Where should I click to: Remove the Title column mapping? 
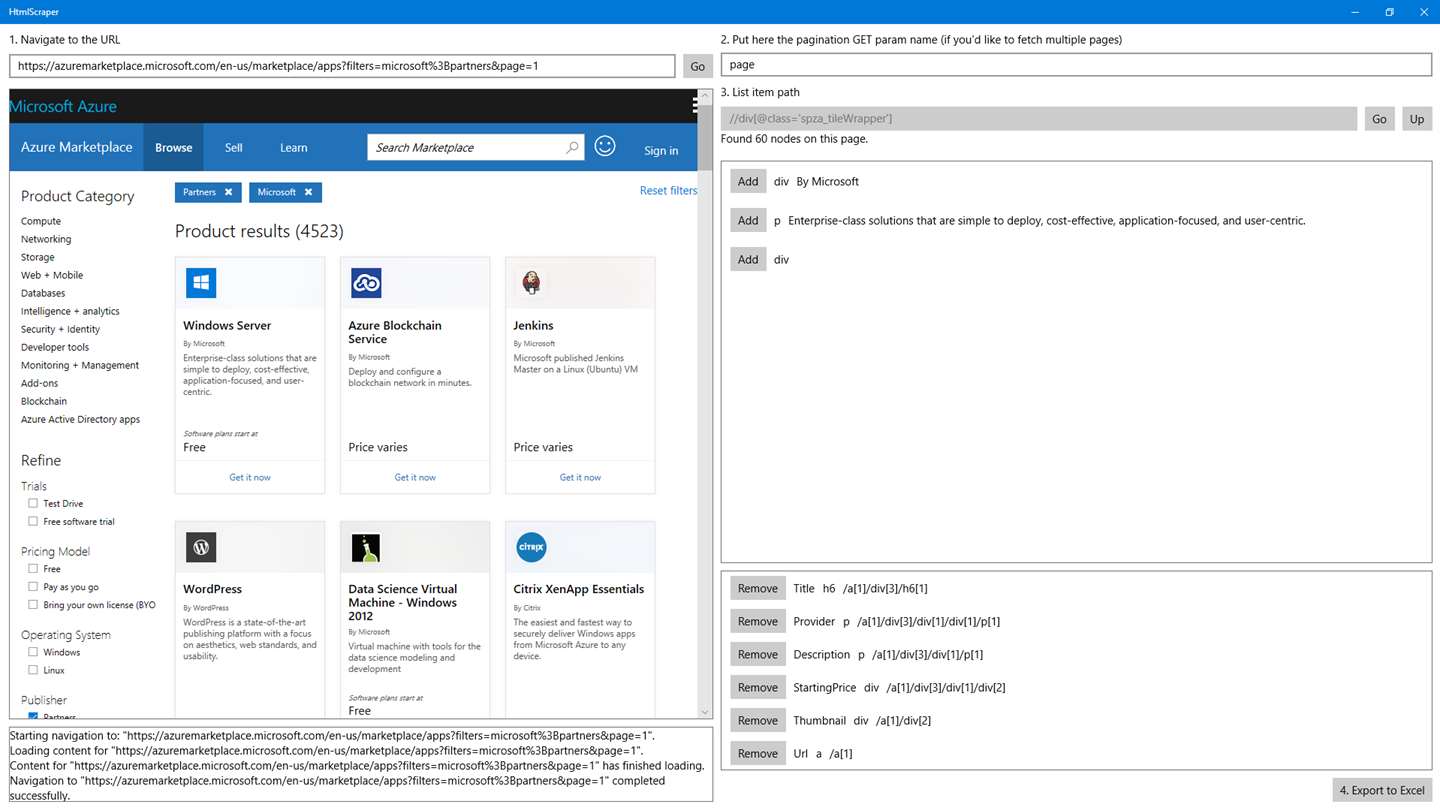(758, 588)
